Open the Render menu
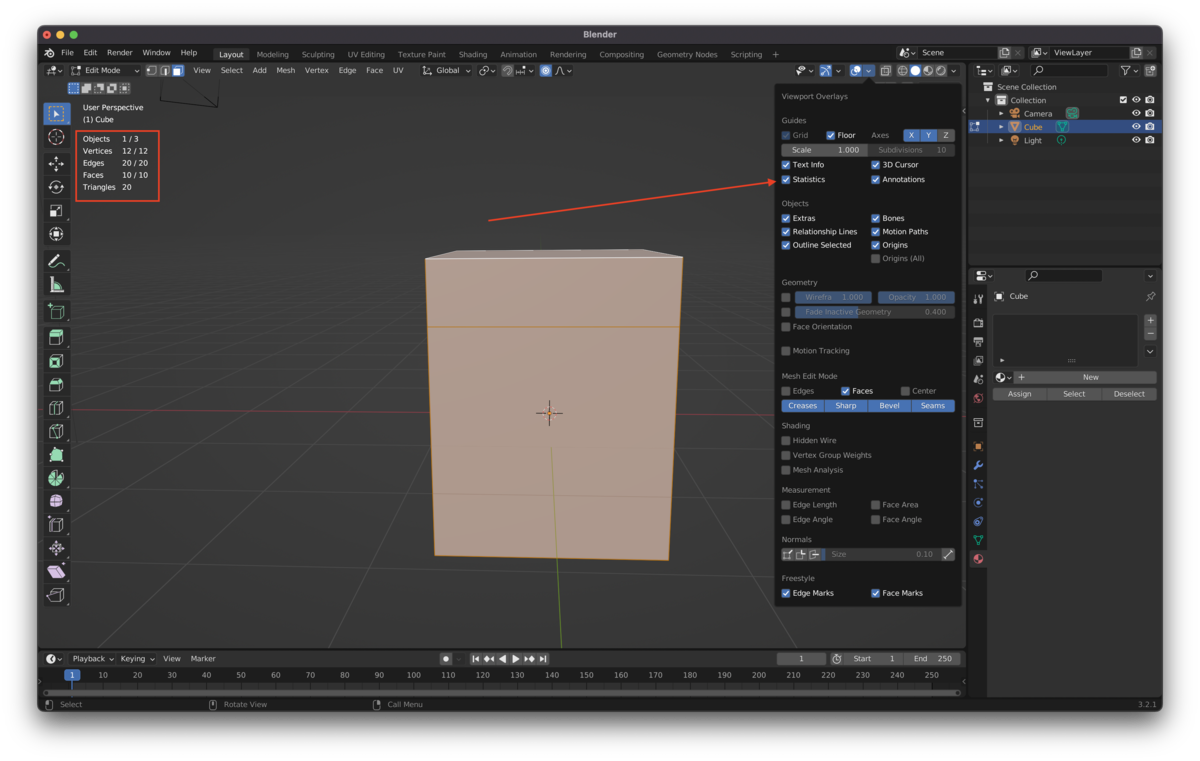 [x=119, y=52]
